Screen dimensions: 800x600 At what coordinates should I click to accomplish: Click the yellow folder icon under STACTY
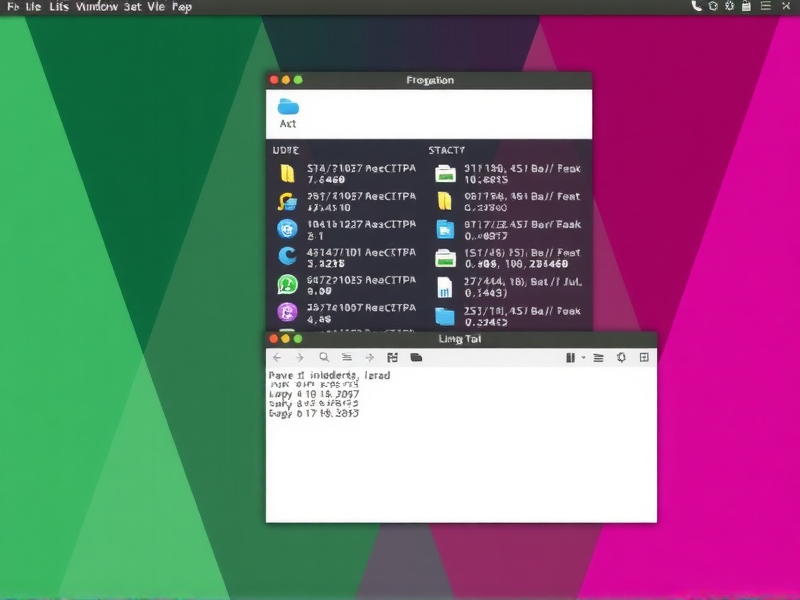coord(444,199)
